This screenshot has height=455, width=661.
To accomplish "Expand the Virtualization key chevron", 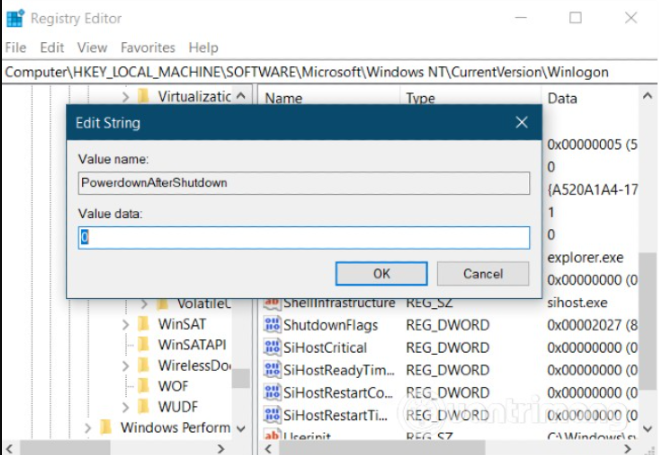I will 125,97.
